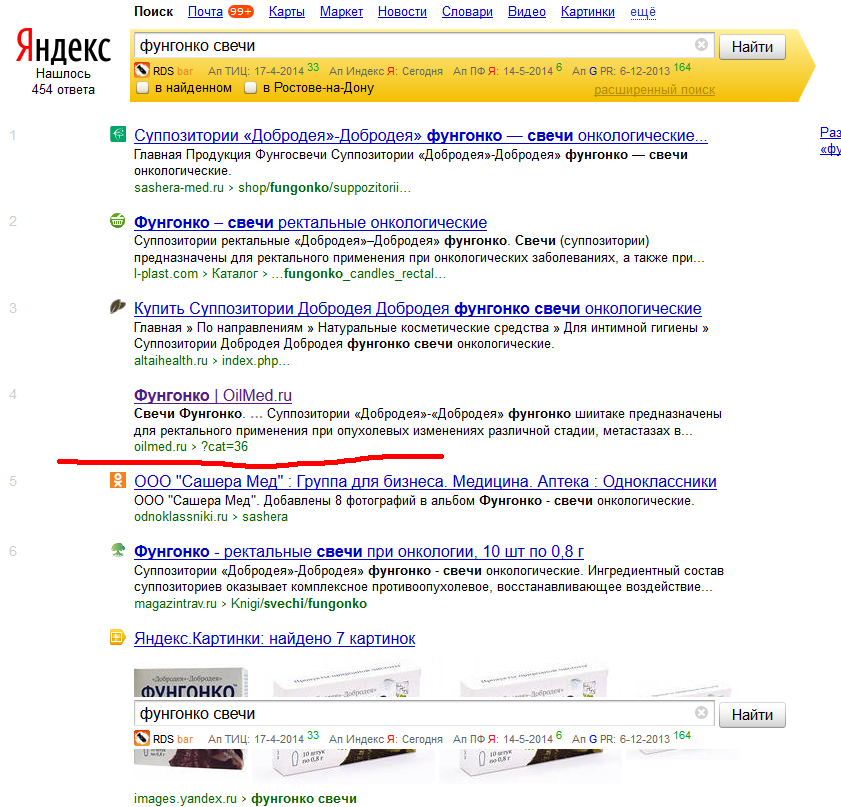The height and width of the screenshot is (807, 841).
Task: Clear the bottom search field with X icon
Action: (701, 712)
